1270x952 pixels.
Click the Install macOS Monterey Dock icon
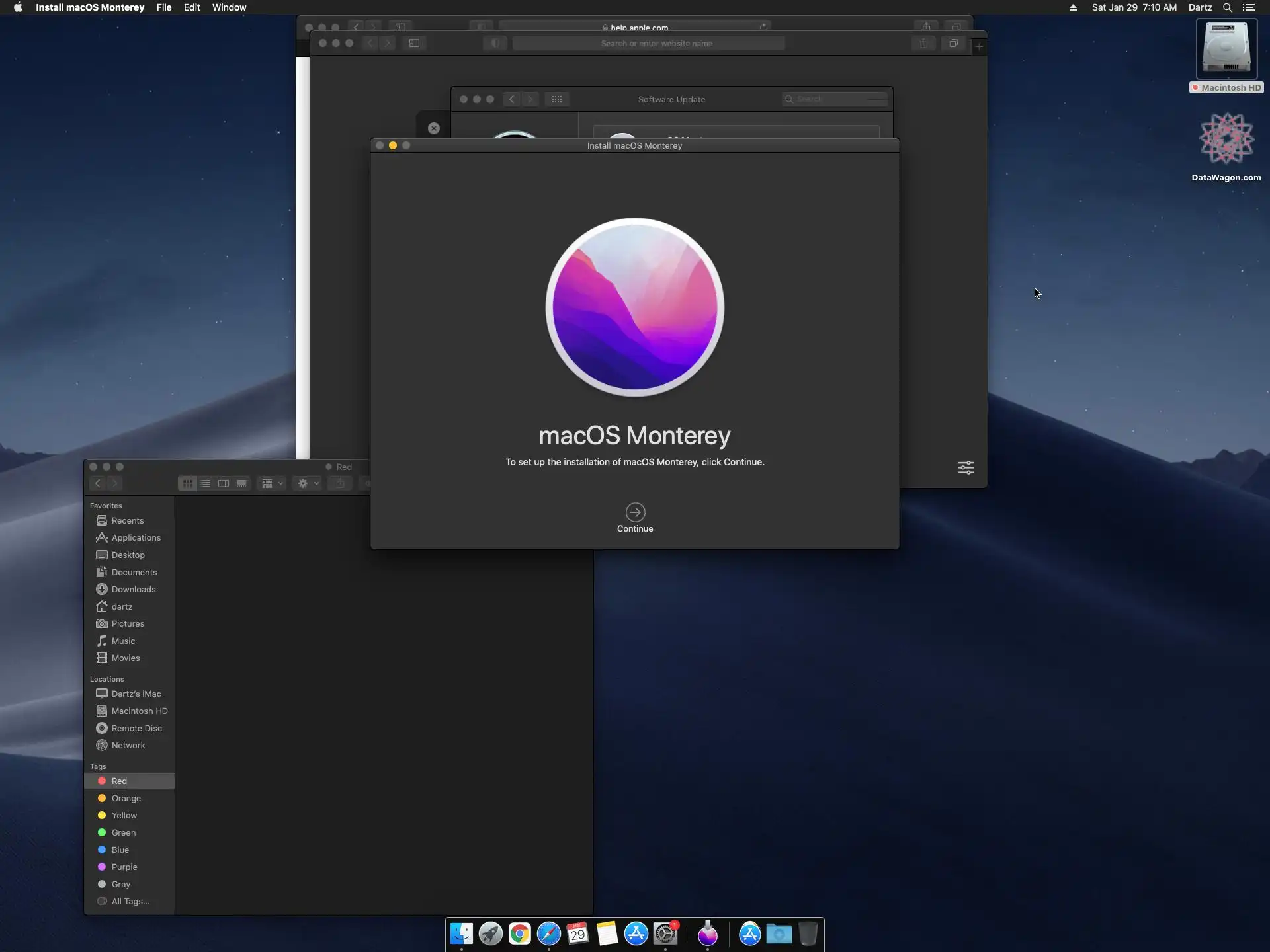[x=708, y=934]
